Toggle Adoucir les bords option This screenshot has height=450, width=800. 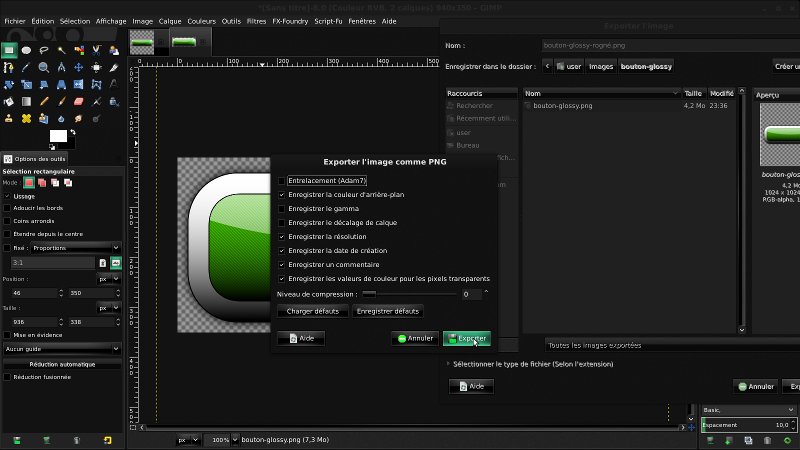click(x=7, y=208)
